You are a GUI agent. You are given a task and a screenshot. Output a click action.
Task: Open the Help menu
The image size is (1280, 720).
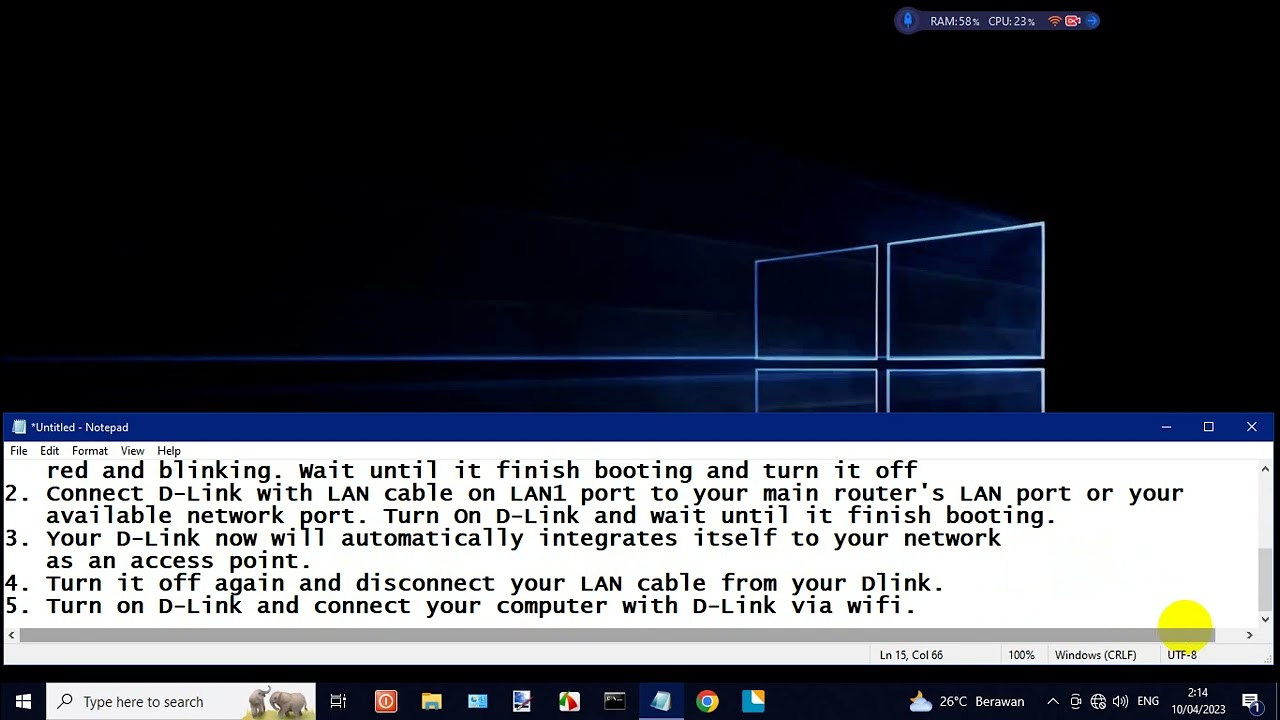coord(169,451)
